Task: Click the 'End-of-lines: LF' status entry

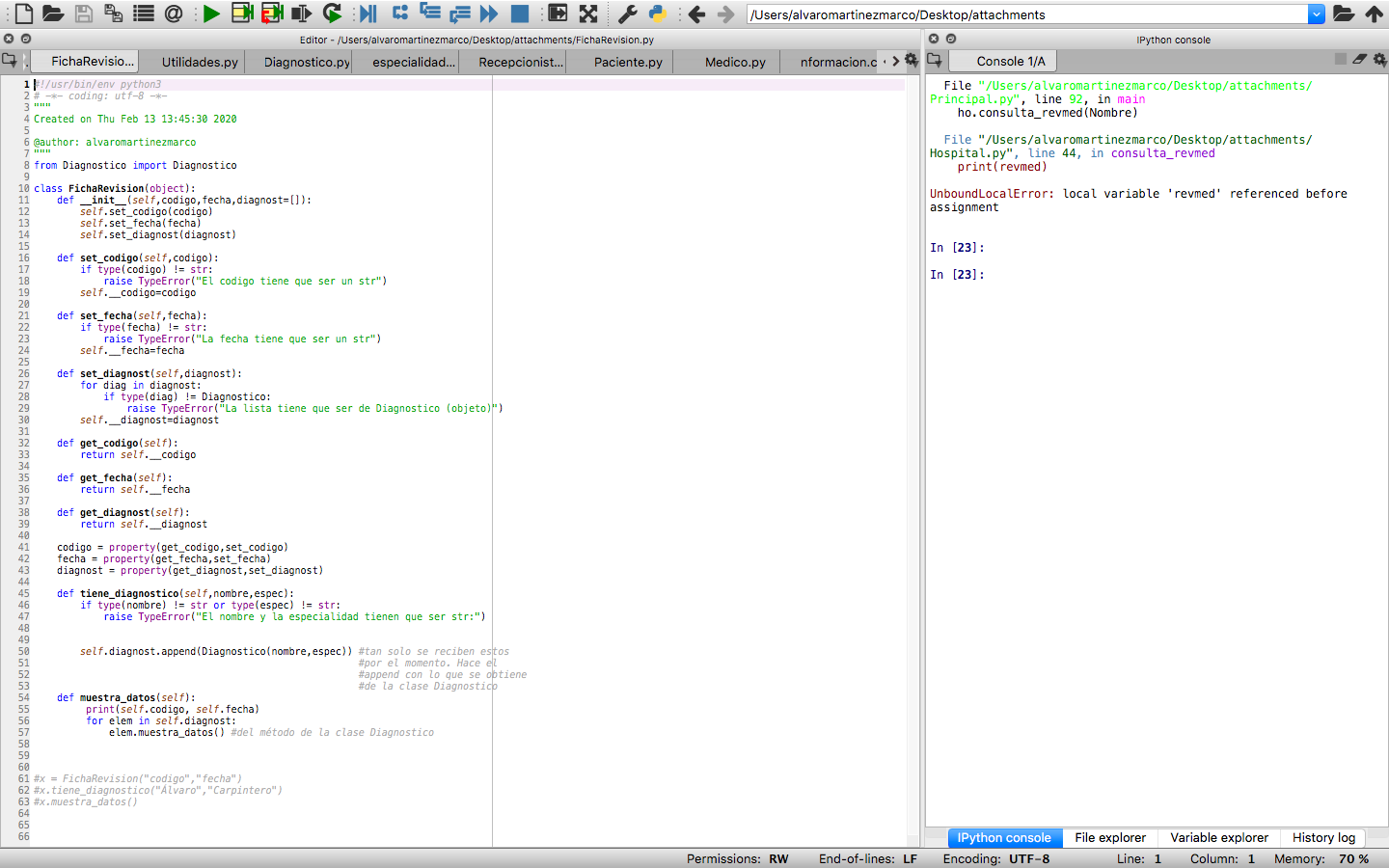Action: (x=867, y=859)
